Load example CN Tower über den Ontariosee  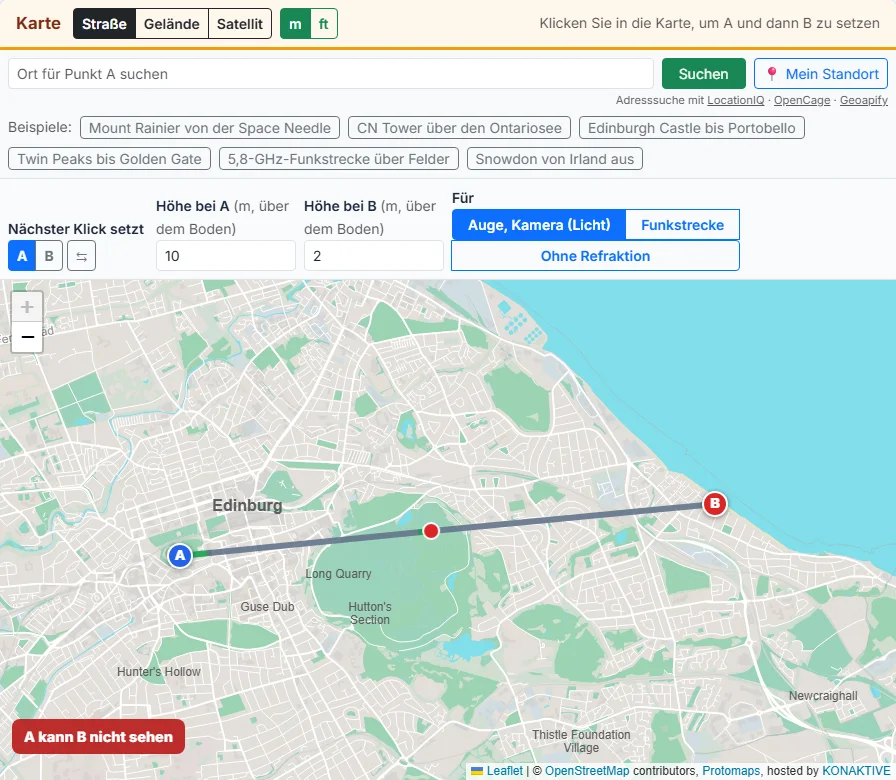click(459, 128)
